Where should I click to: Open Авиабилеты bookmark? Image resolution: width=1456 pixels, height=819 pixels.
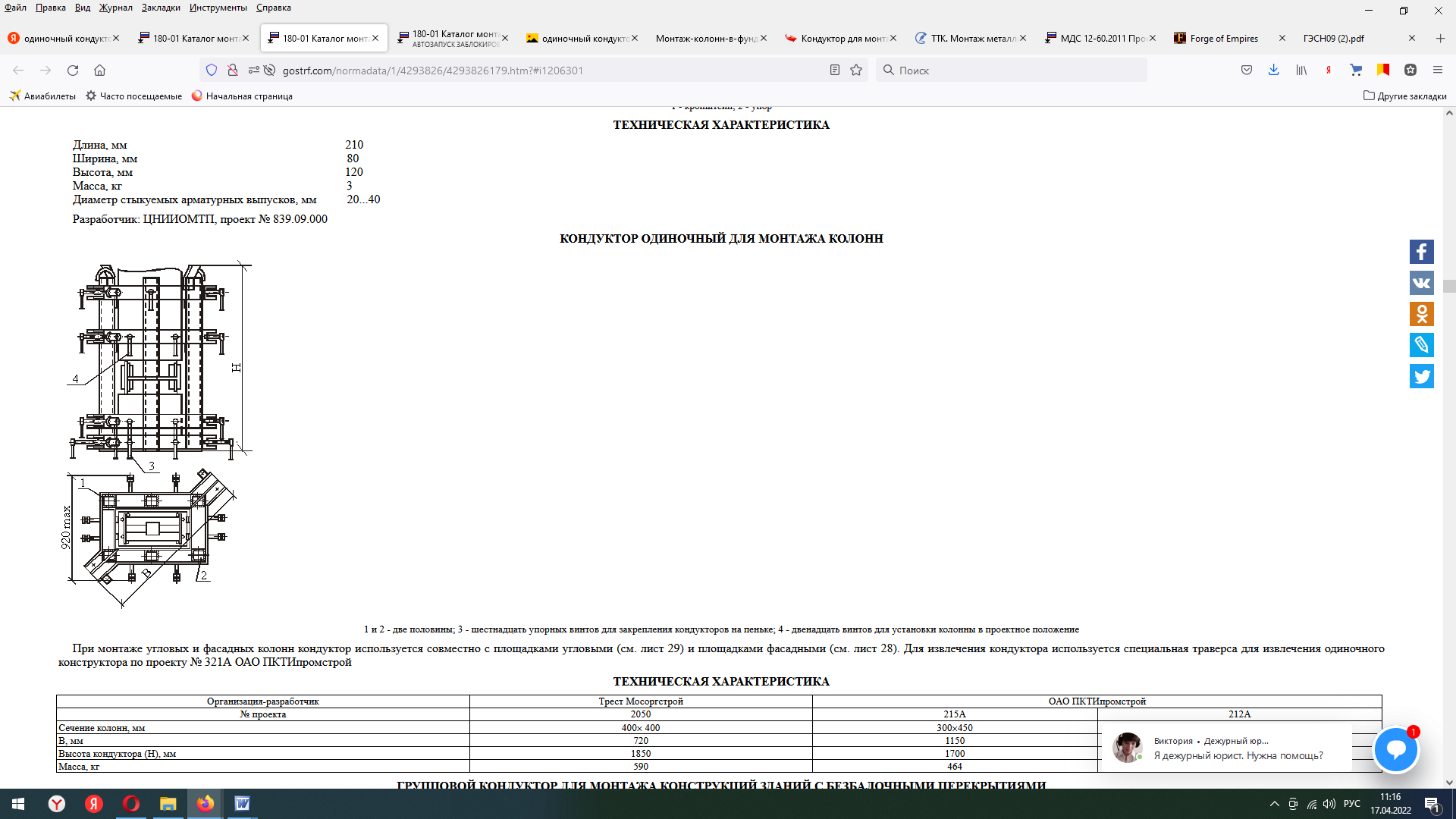pos(42,96)
